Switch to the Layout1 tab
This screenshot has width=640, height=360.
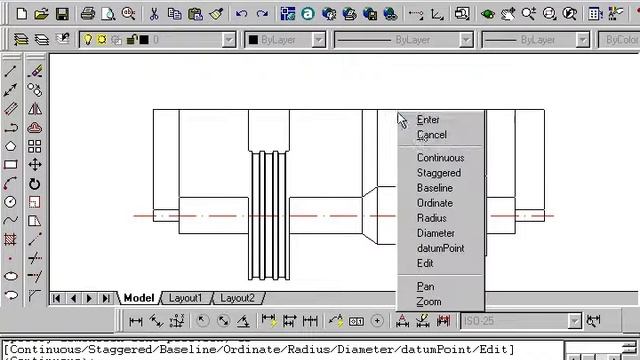[186, 298]
